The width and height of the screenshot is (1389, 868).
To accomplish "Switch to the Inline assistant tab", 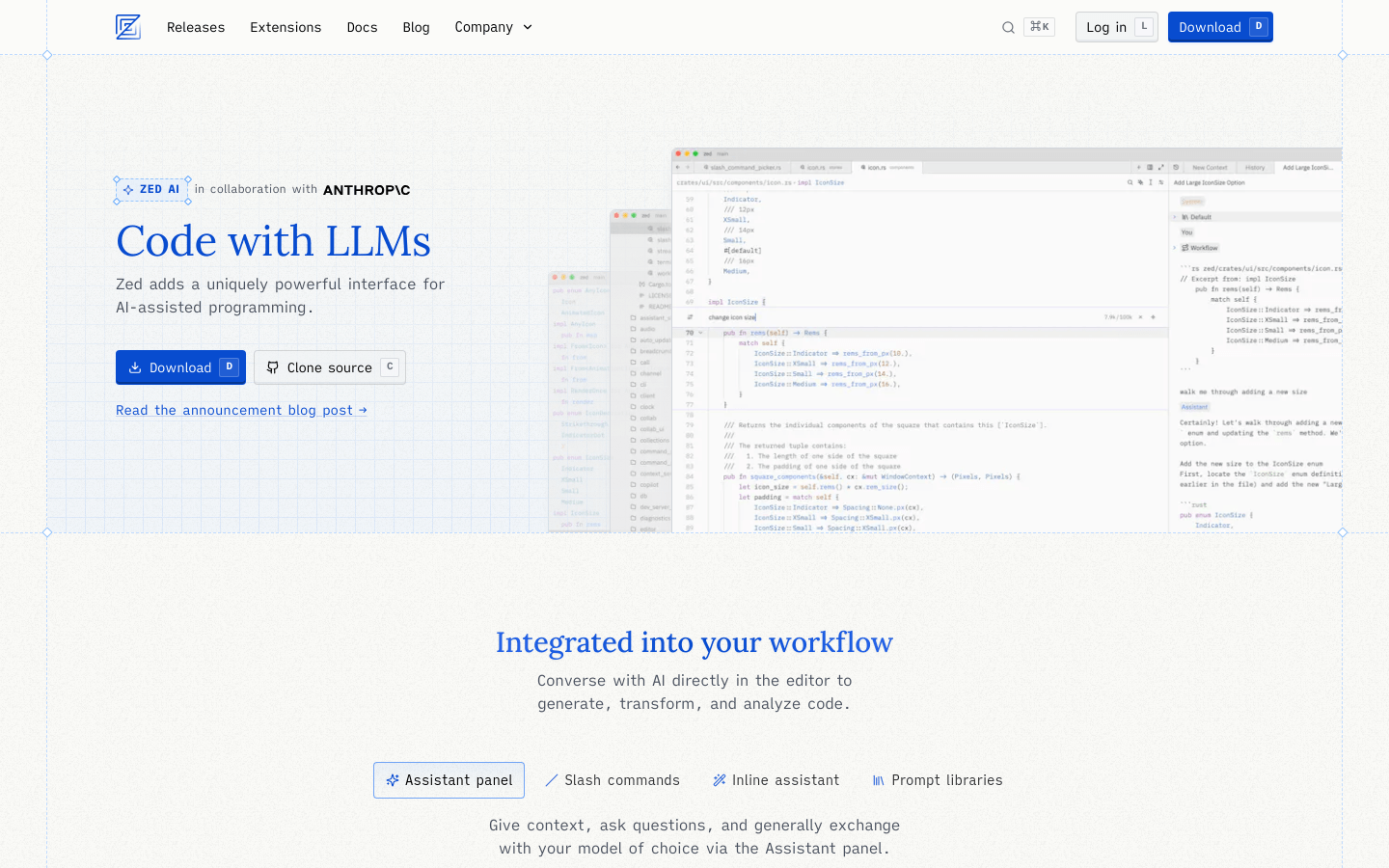I will click(x=776, y=780).
